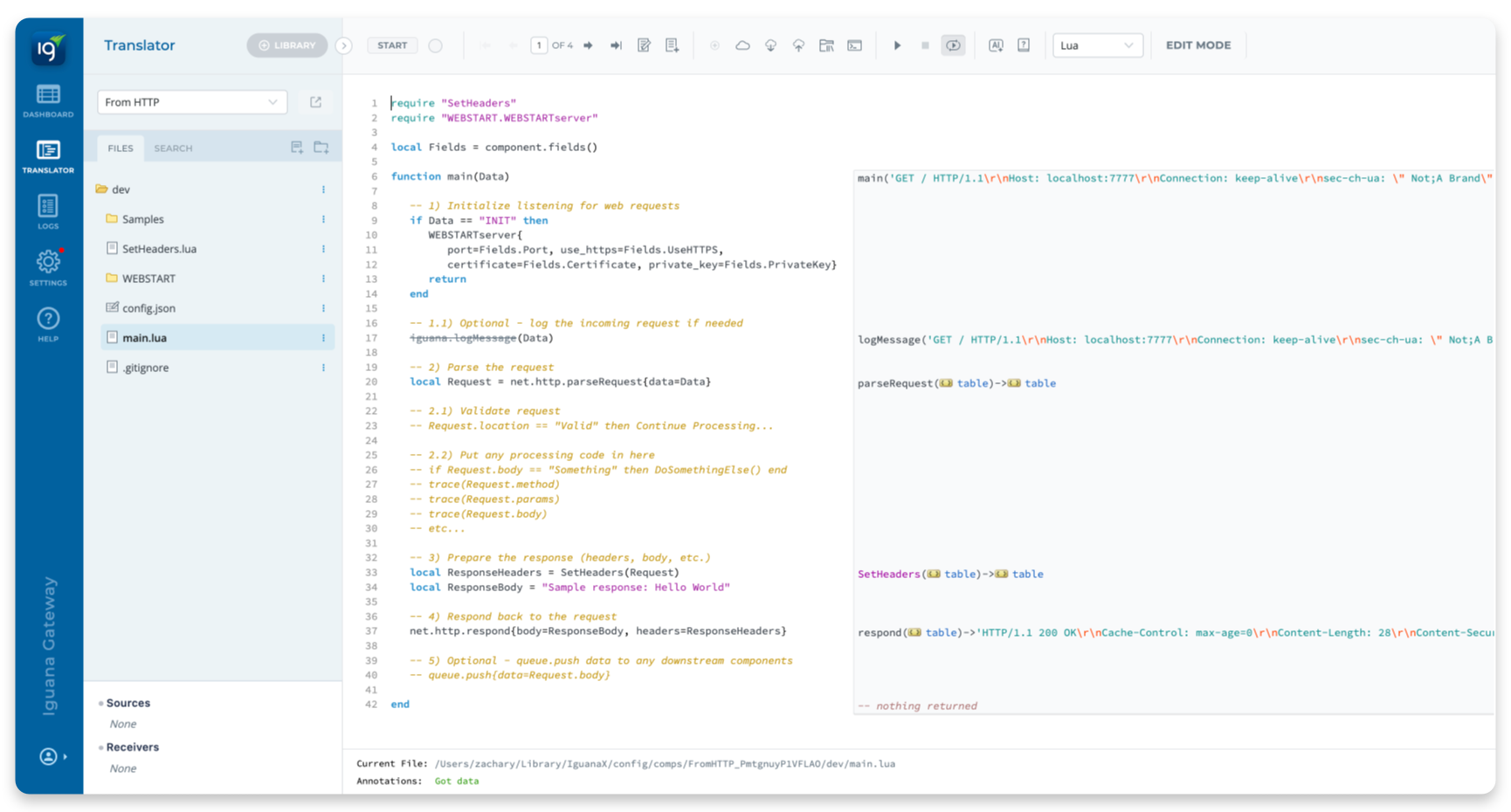Toggle EDIT MODE on

(1198, 45)
